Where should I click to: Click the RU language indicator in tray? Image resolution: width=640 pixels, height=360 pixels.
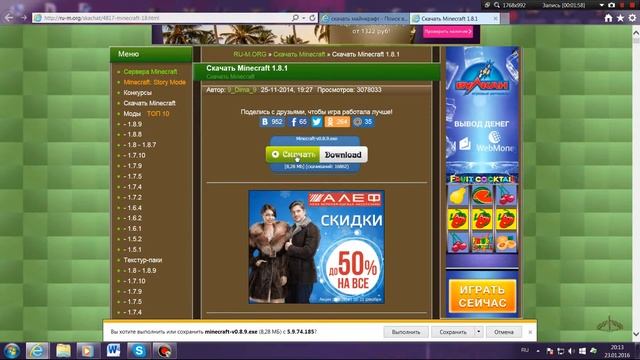tap(525, 351)
